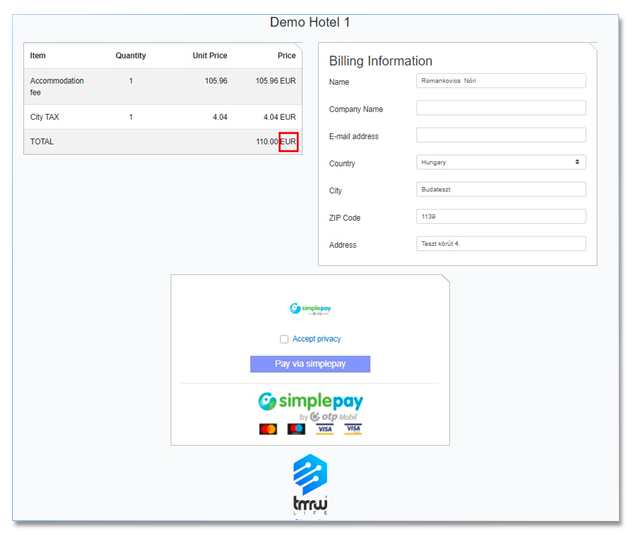The width and height of the screenshot is (638, 535).
Task: Click the last Visa card icon on right
Action: click(x=353, y=429)
